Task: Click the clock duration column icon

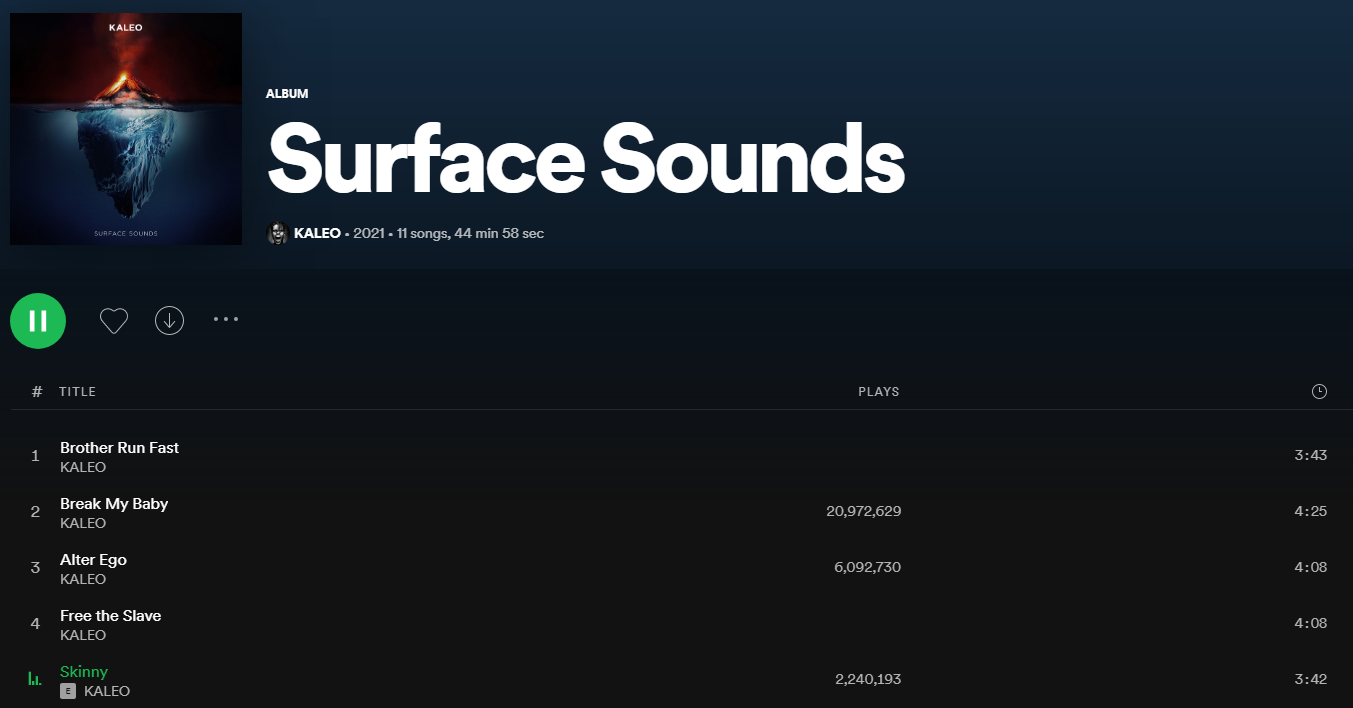Action: (x=1319, y=391)
